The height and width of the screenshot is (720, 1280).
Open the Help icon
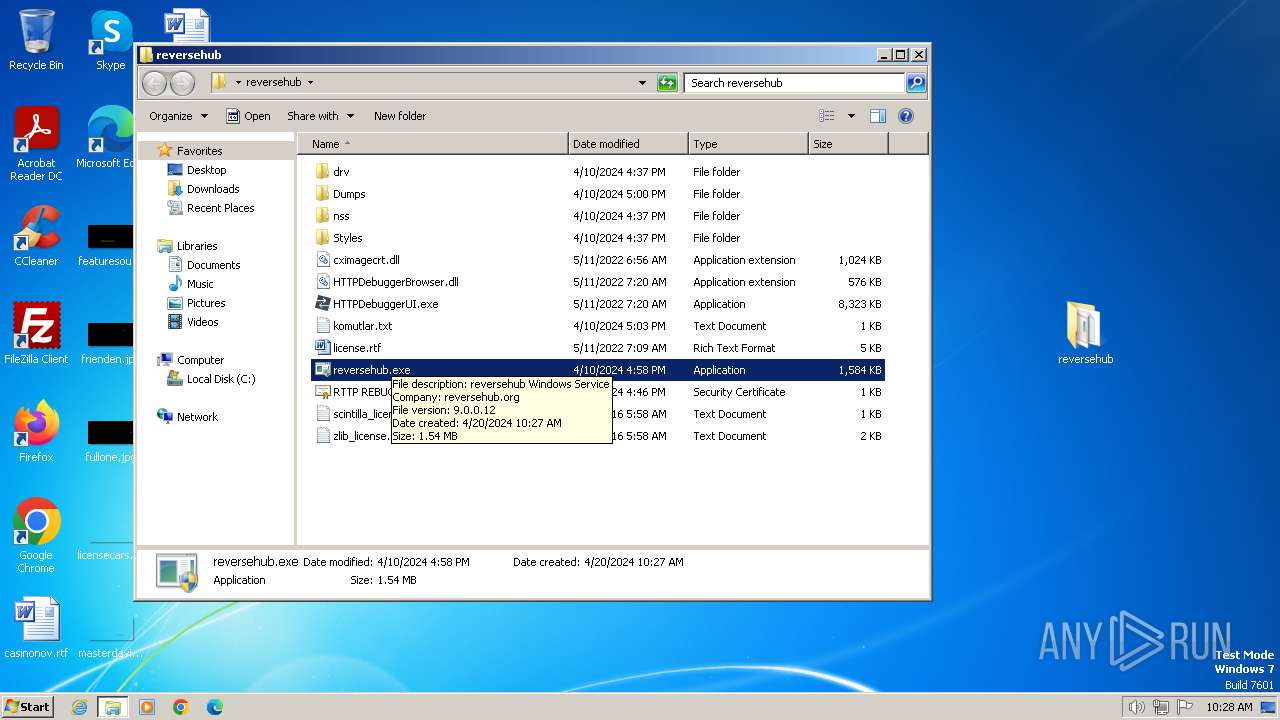coord(906,116)
